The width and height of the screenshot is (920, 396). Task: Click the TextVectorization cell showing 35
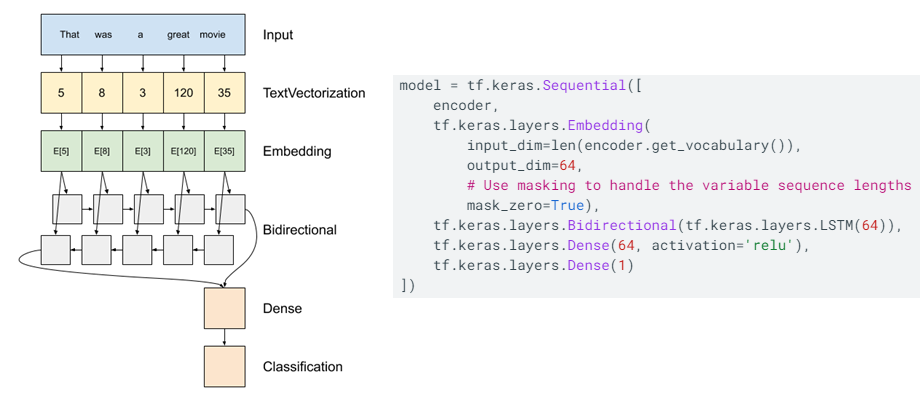224,93
